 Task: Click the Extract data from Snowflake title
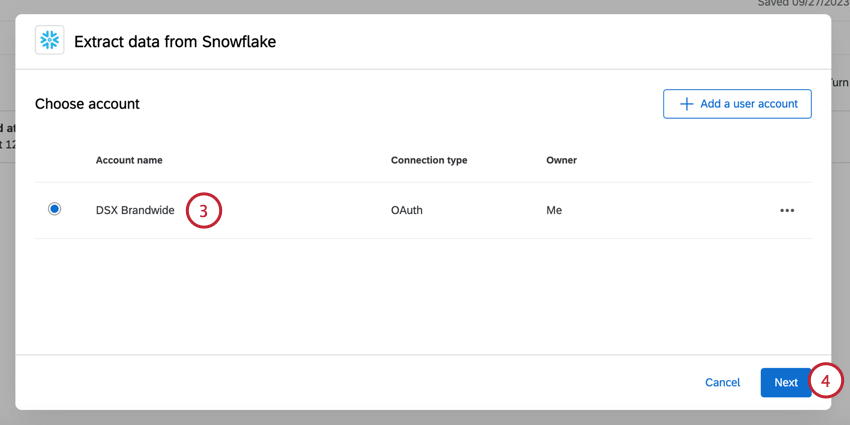pyautogui.click(x=175, y=42)
